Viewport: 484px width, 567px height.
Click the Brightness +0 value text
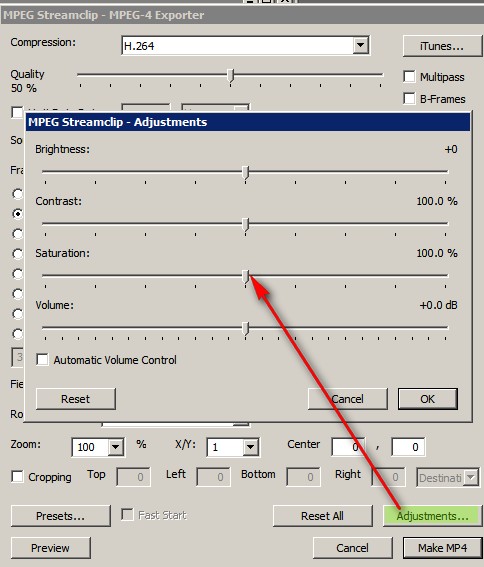[x=451, y=149]
